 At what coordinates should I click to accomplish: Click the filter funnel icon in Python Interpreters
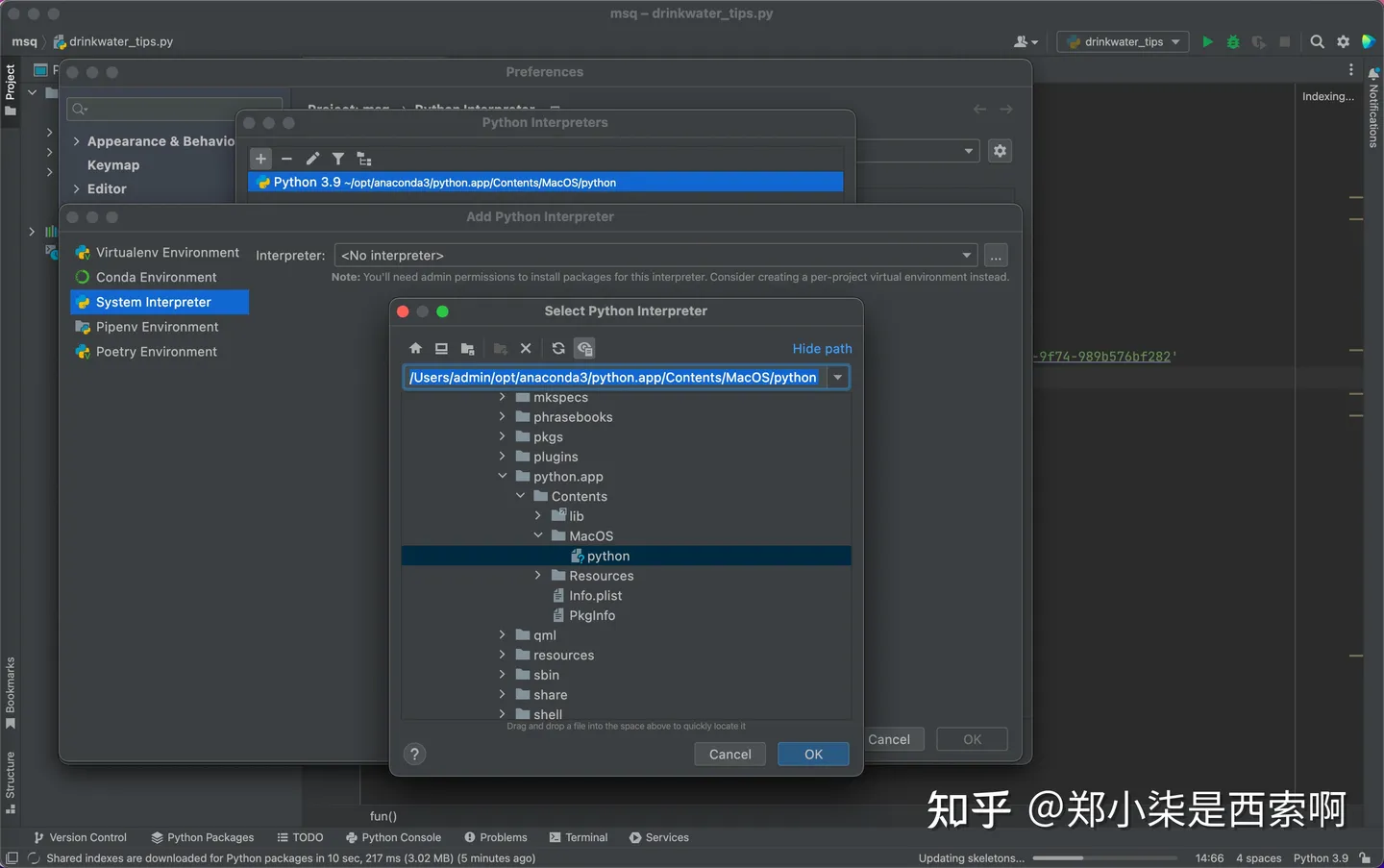point(338,159)
